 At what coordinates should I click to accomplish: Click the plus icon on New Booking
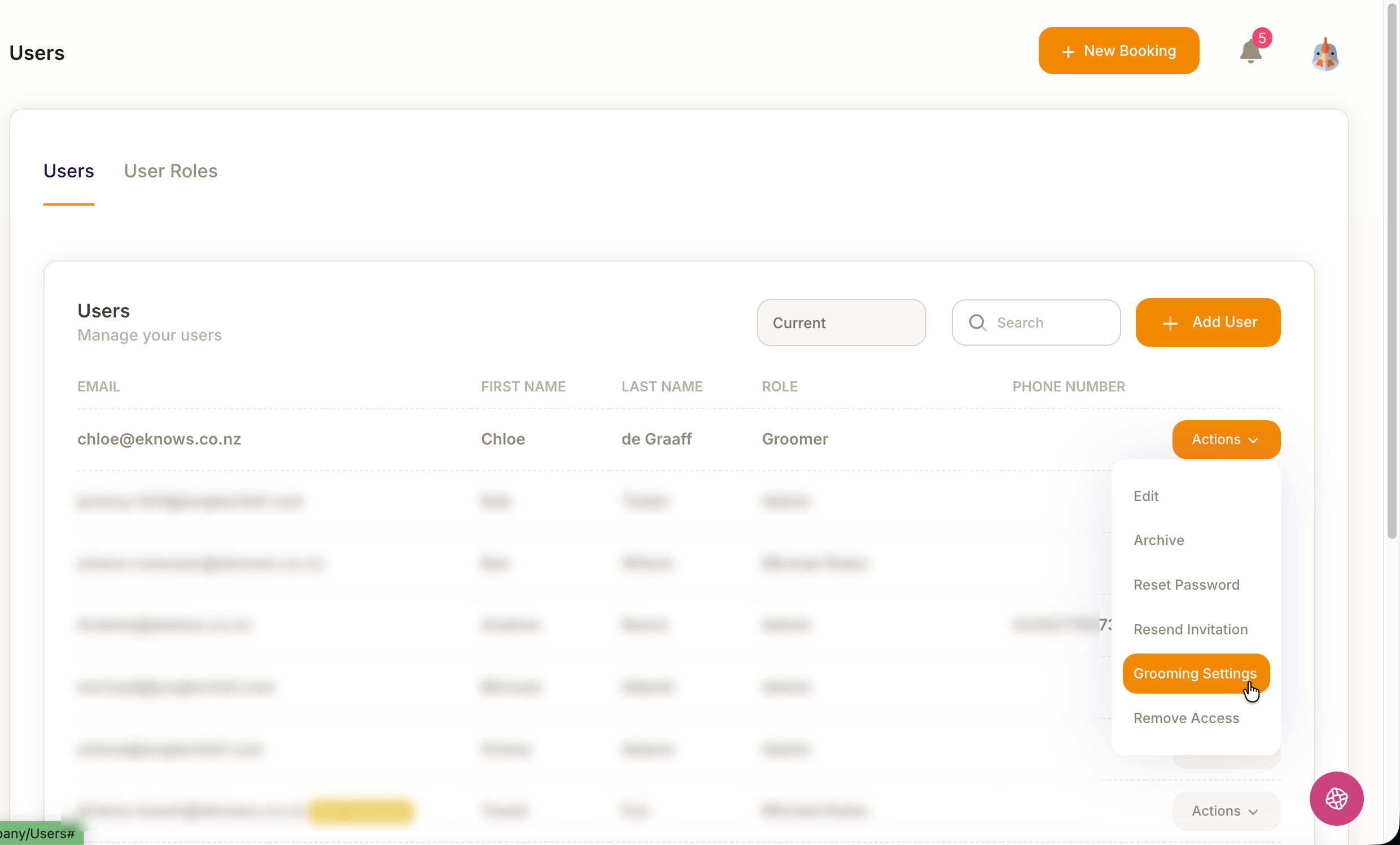coord(1067,52)
